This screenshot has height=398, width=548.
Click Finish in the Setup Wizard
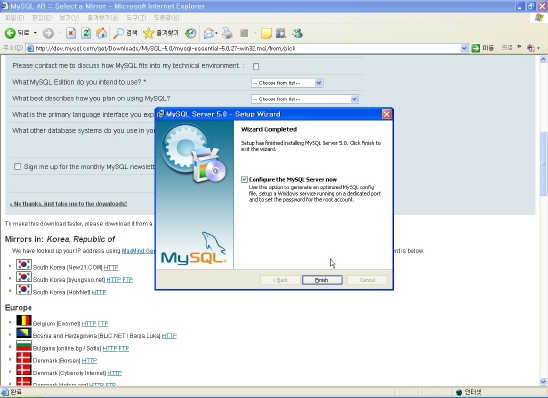(322, 280)
